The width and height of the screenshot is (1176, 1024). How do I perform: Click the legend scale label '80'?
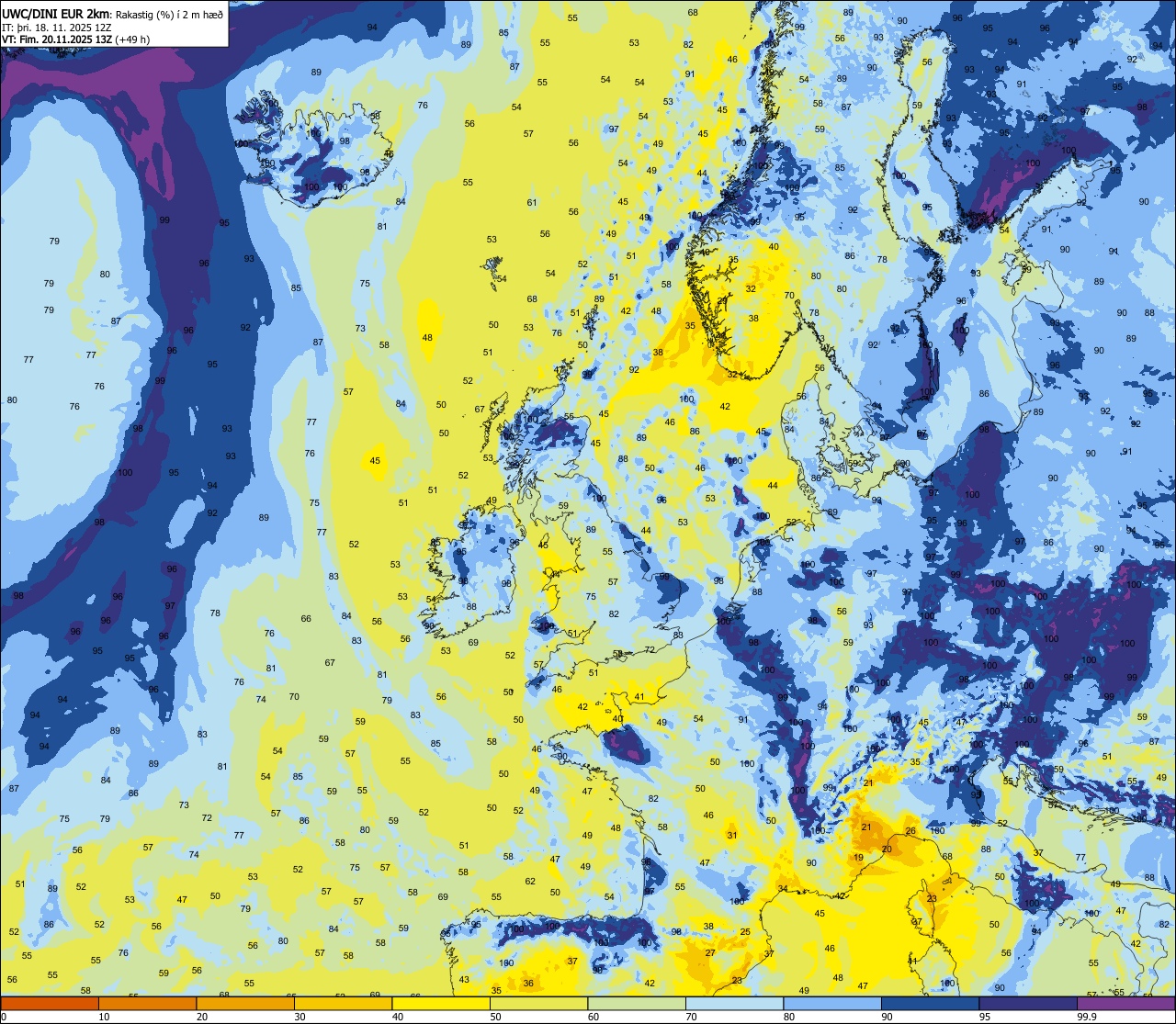point(789,1017)
